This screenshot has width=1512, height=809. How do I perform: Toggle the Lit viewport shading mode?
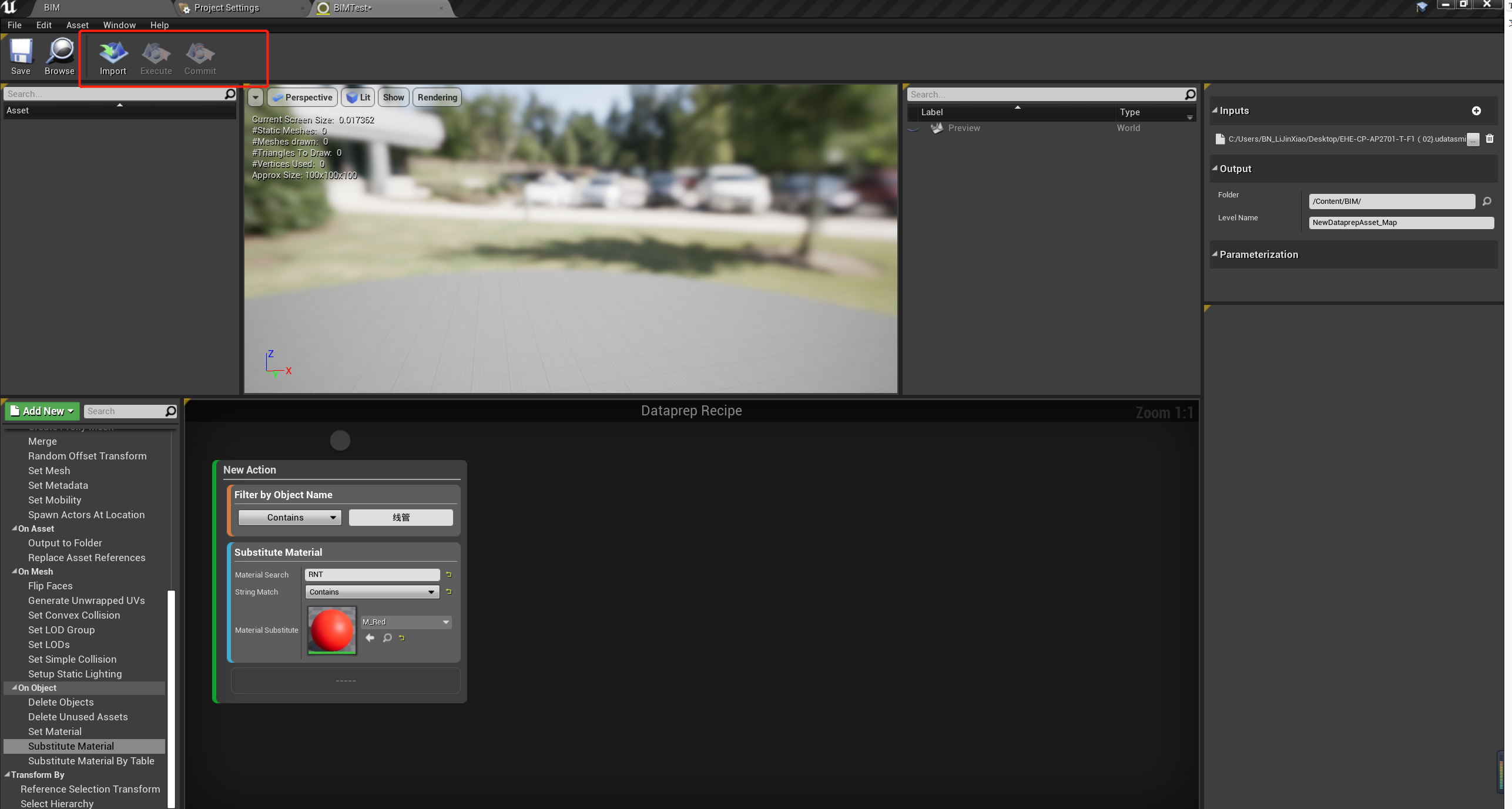coord(357,97)
